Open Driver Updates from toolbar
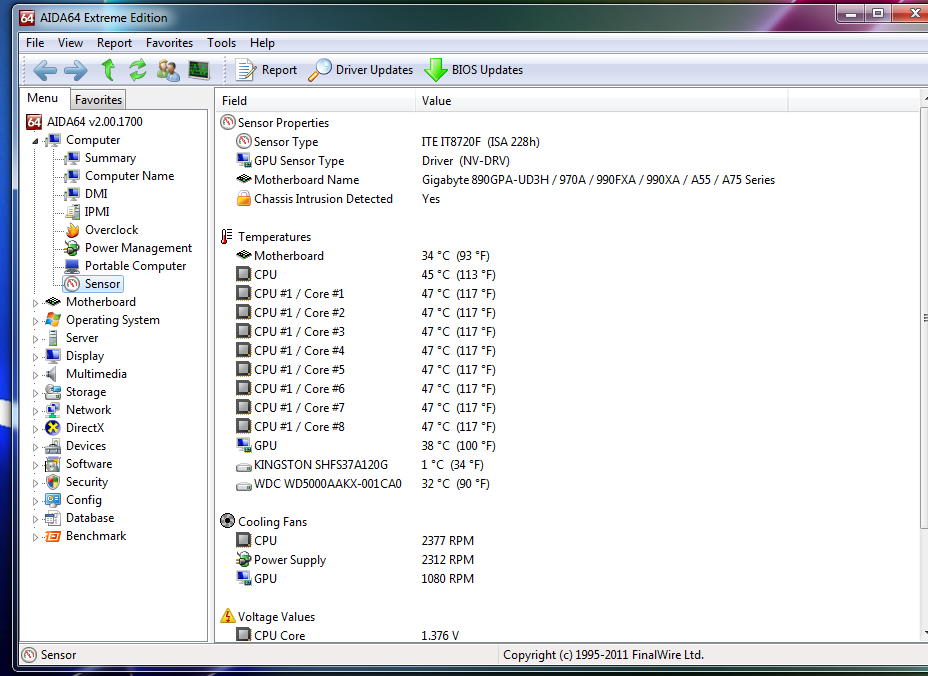Screen dimensions: 928x676 pyautogui.click(x=360, y=70)
